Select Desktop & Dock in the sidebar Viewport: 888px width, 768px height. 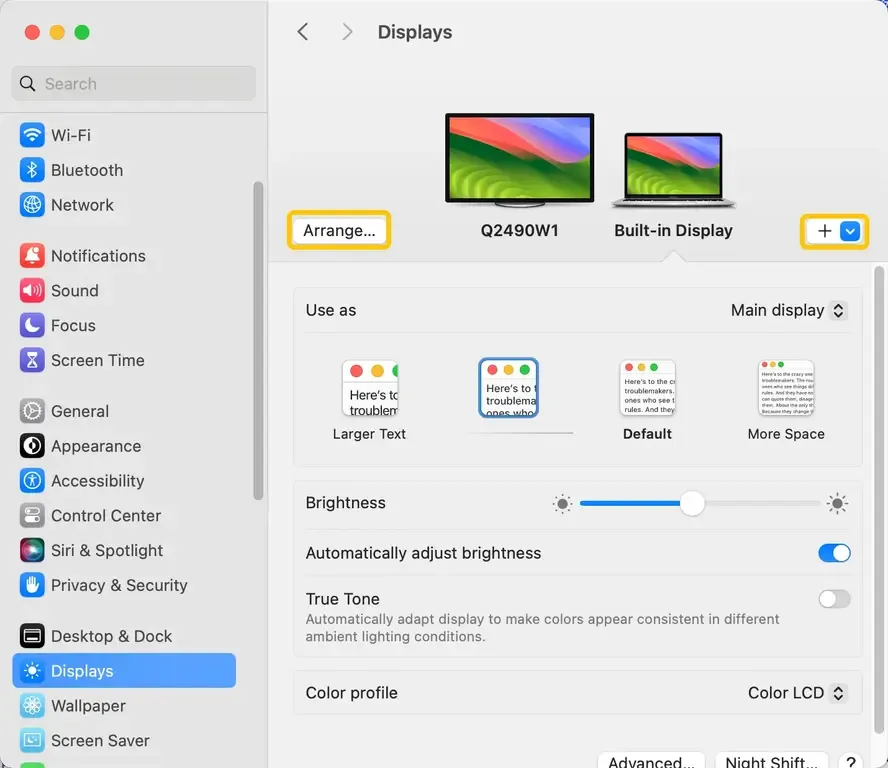tap(123, 636)
